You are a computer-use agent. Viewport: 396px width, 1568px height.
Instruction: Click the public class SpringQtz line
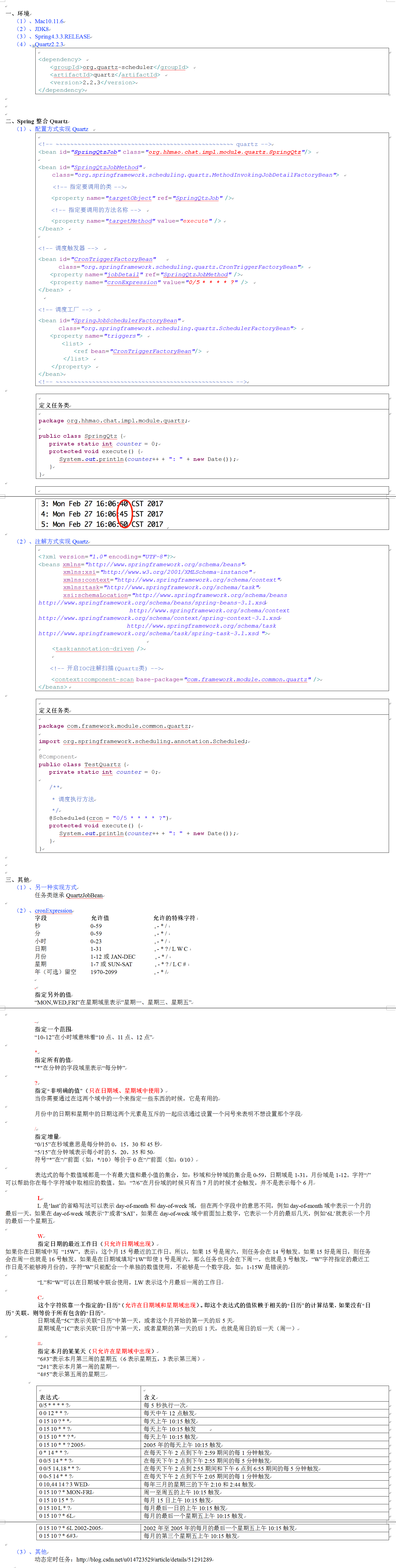pos(80,436)
